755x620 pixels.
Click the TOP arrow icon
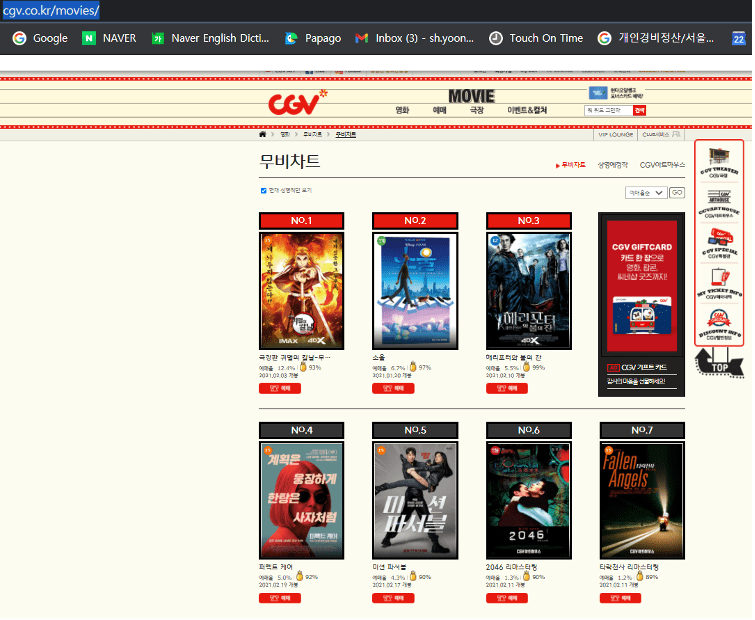click(x=719, y=362)
